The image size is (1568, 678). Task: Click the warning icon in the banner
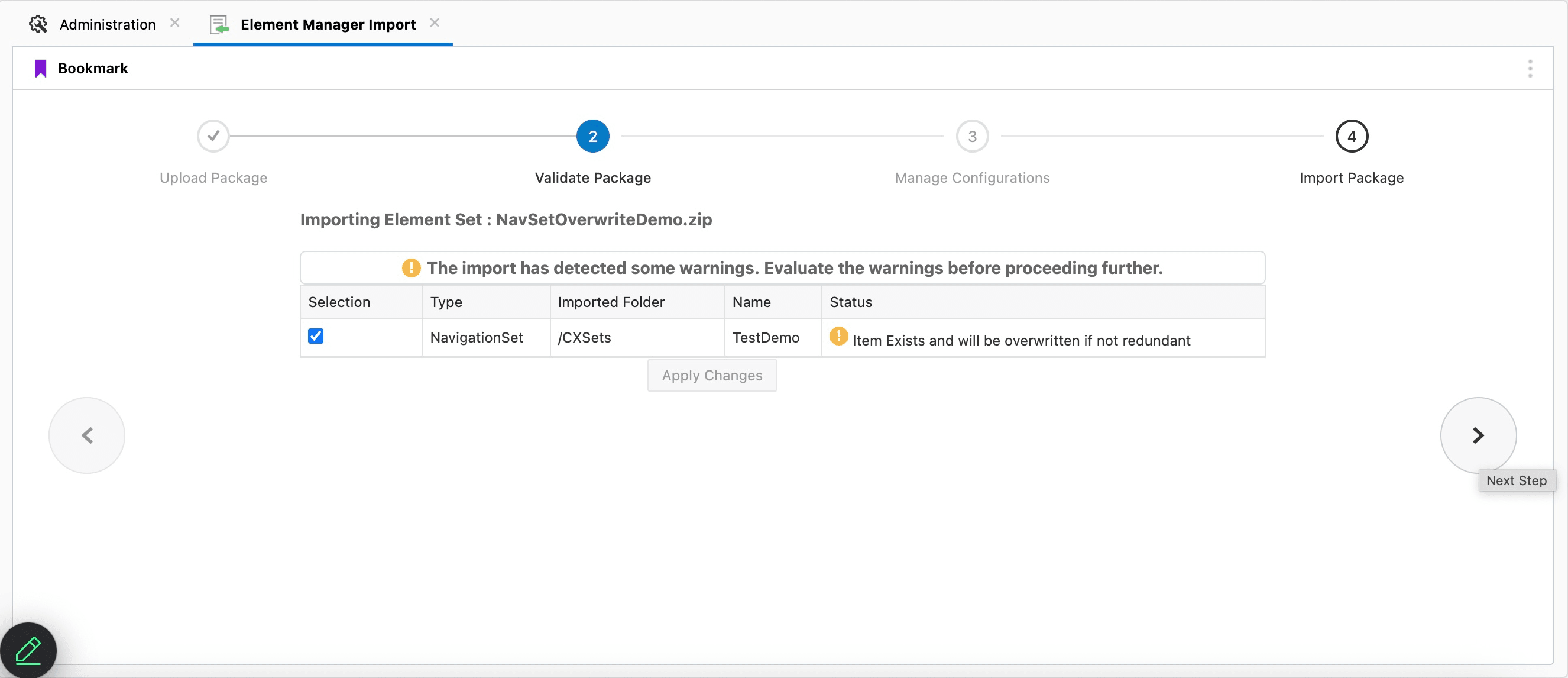click(411, 268)
